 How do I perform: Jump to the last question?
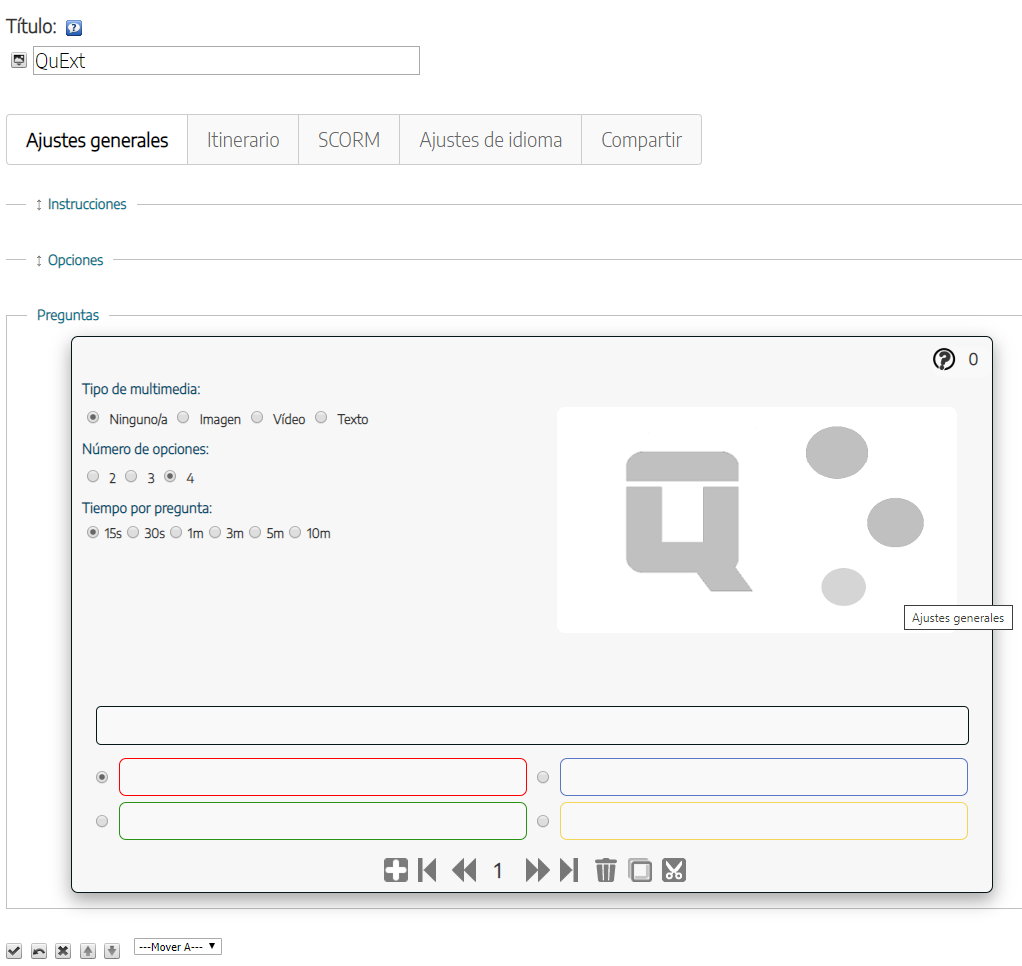coord(569,870)
